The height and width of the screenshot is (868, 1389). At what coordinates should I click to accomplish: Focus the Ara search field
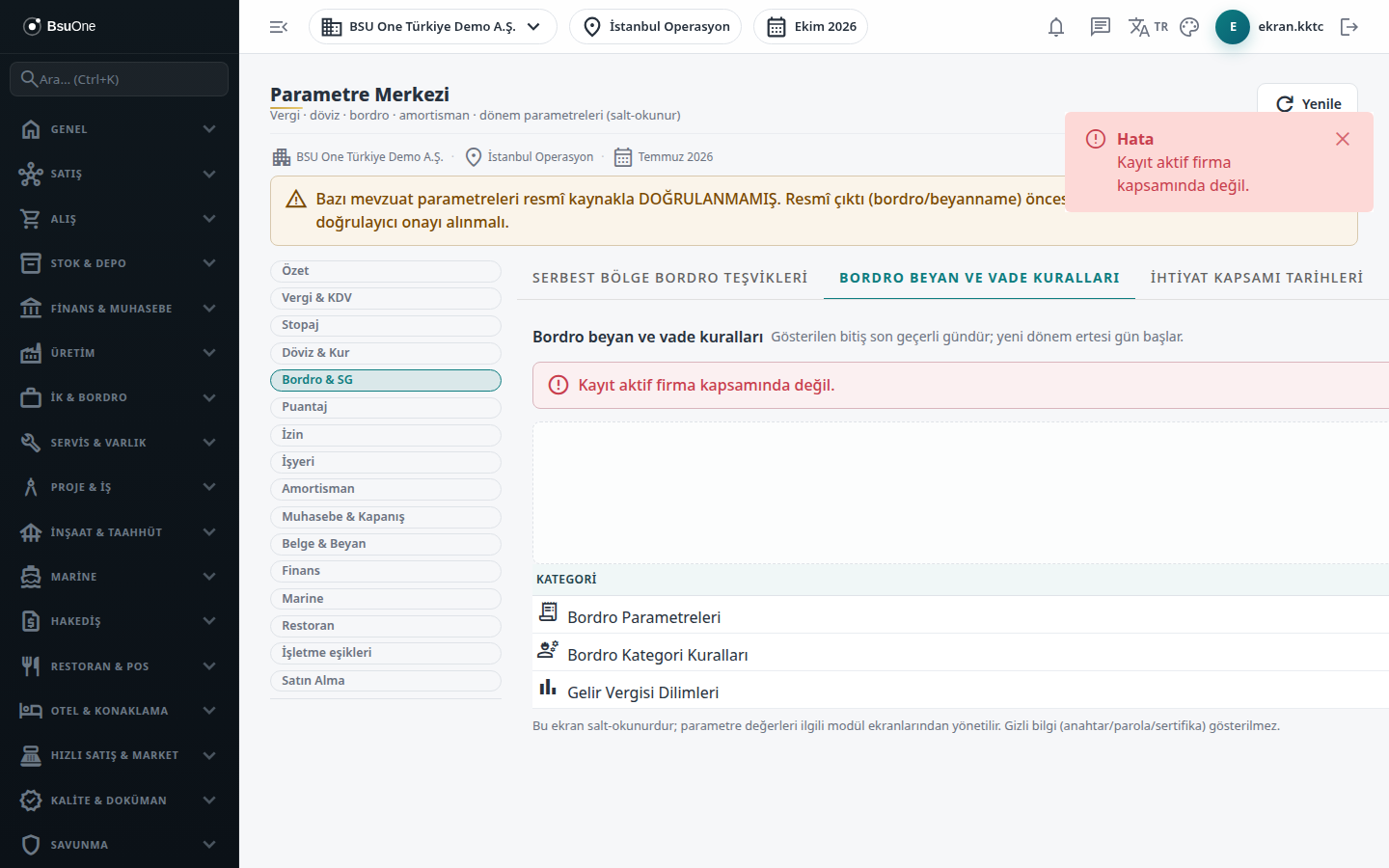tap(120, 79)
